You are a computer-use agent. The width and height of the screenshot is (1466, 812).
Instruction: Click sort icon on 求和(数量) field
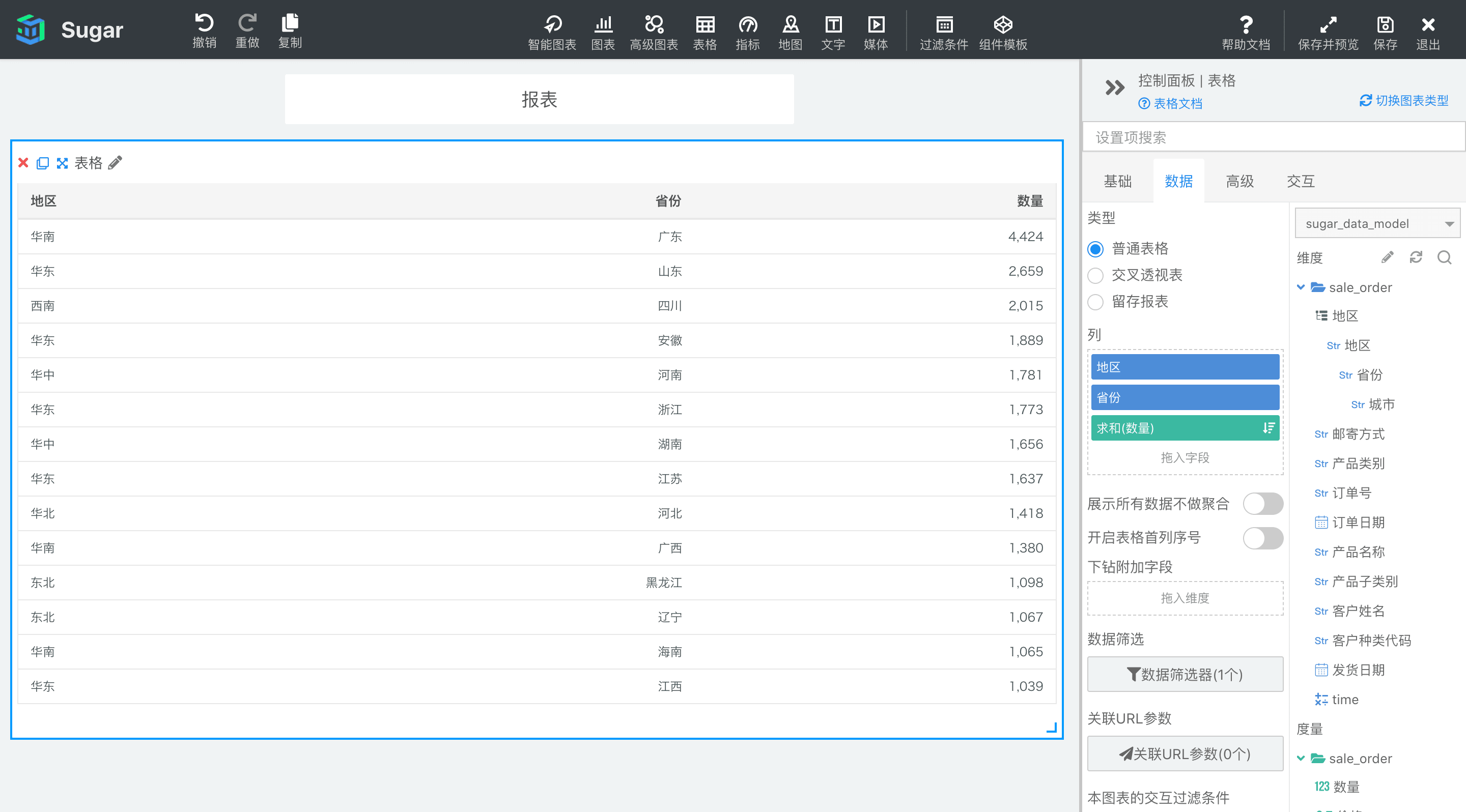(1268, 428)
